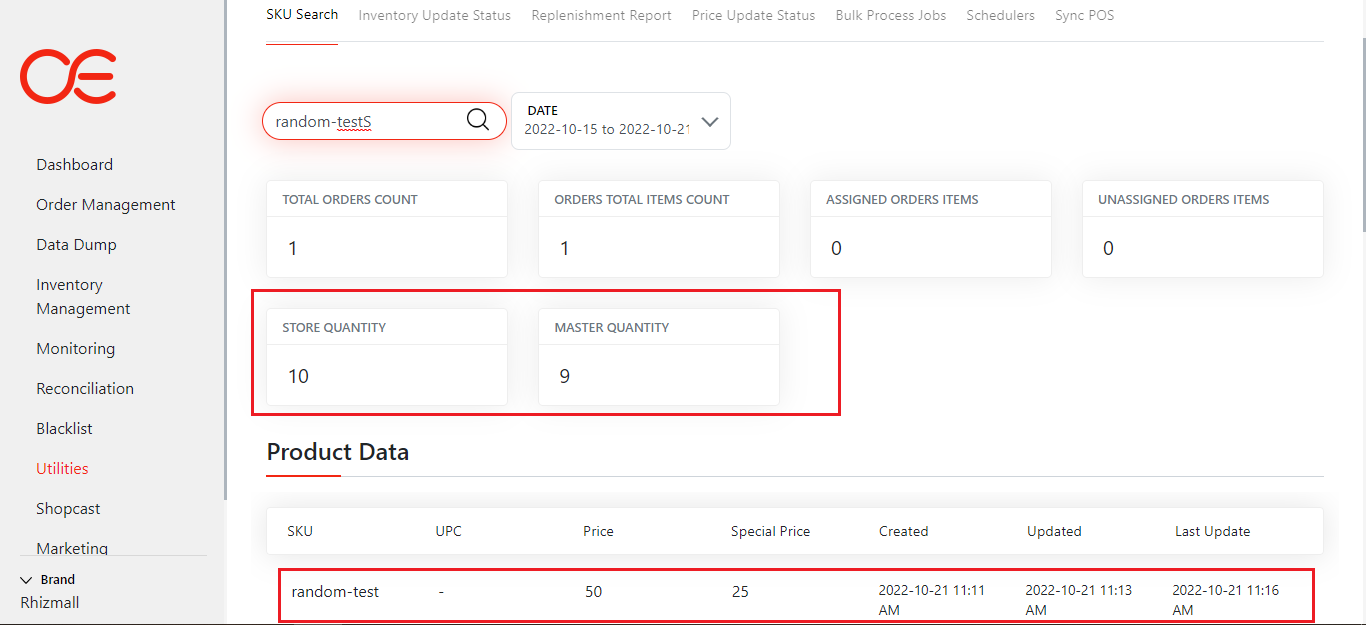Click the search magnifier icon
The width and height of the screenshot is (1366, 625).
tap(478, 121)
